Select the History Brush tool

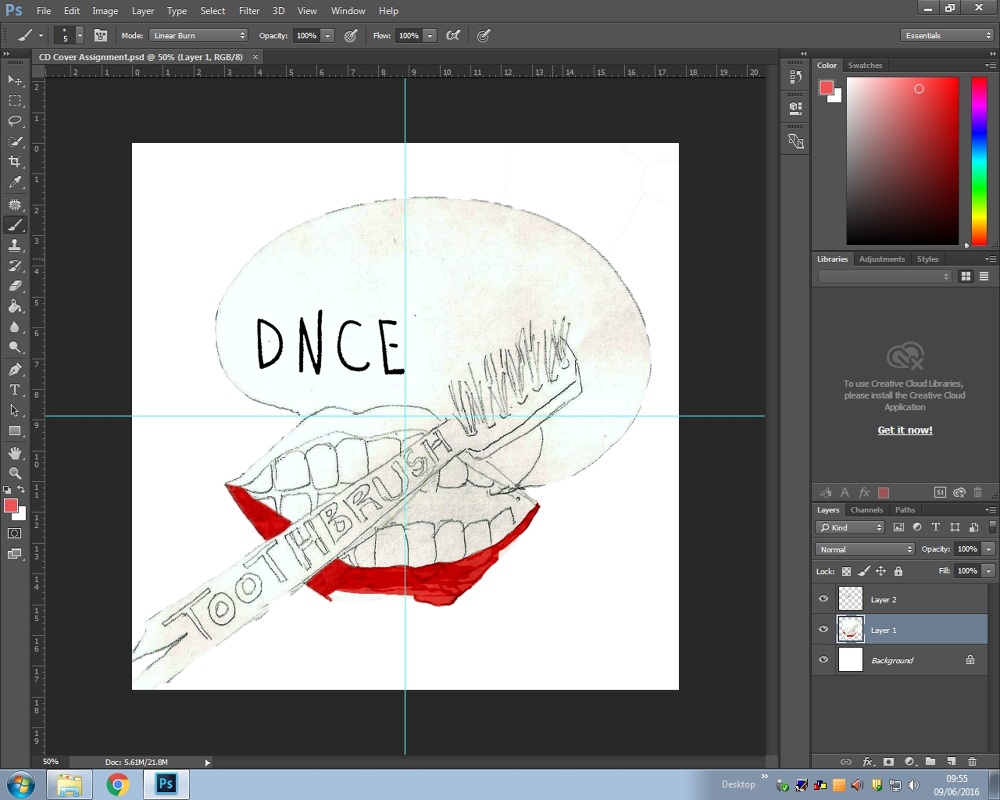coord(15,266)
